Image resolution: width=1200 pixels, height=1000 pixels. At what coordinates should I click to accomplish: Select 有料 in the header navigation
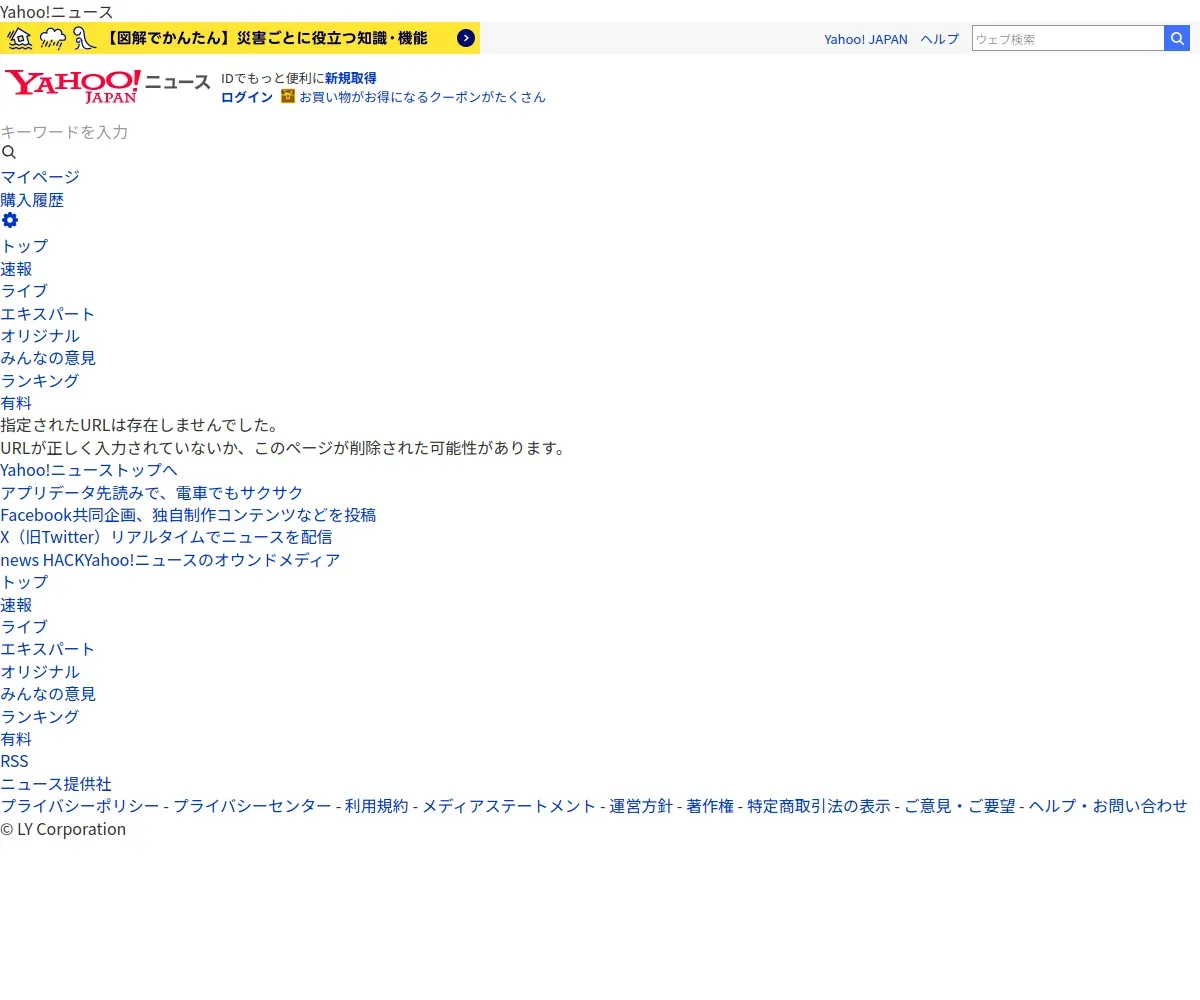coord(16,403)
